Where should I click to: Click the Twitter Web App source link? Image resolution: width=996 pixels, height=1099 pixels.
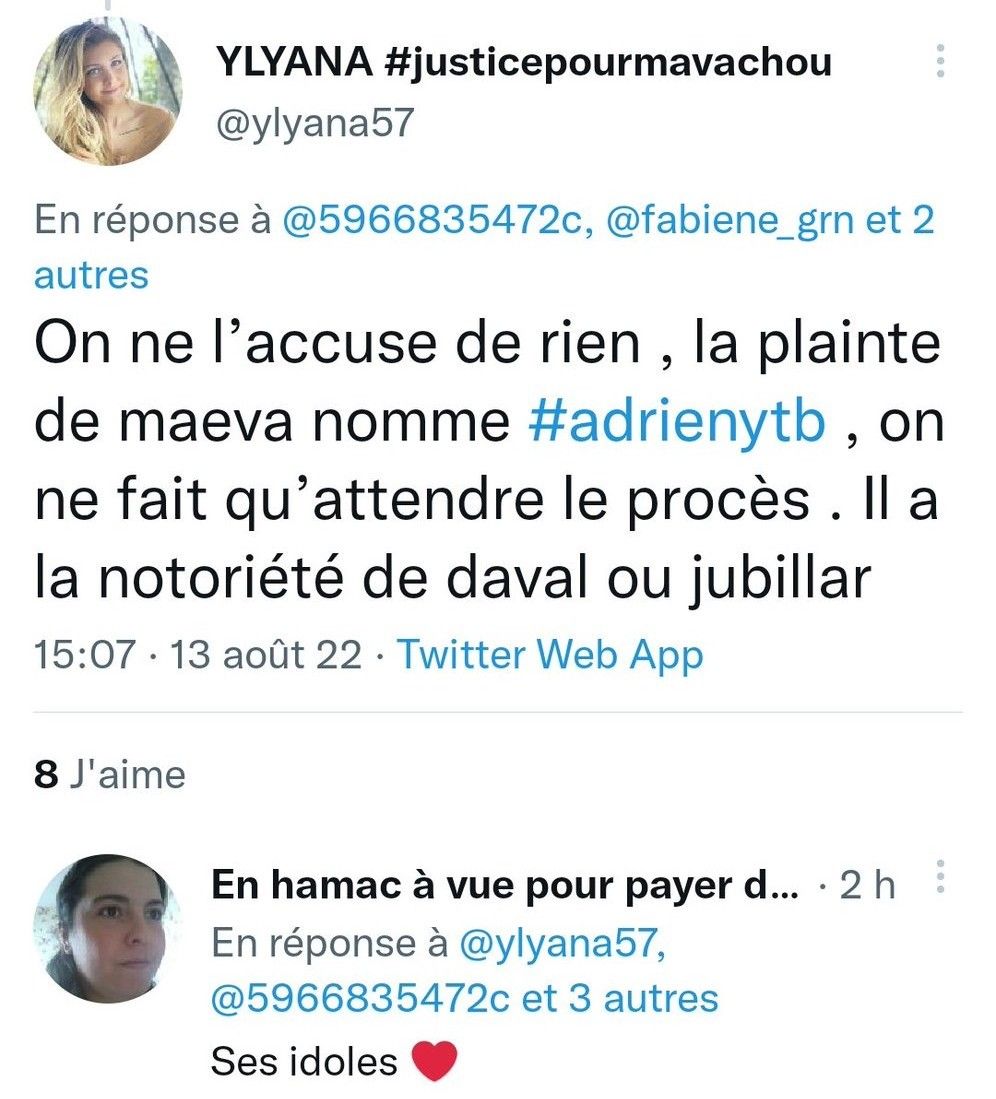pos(550,655)
